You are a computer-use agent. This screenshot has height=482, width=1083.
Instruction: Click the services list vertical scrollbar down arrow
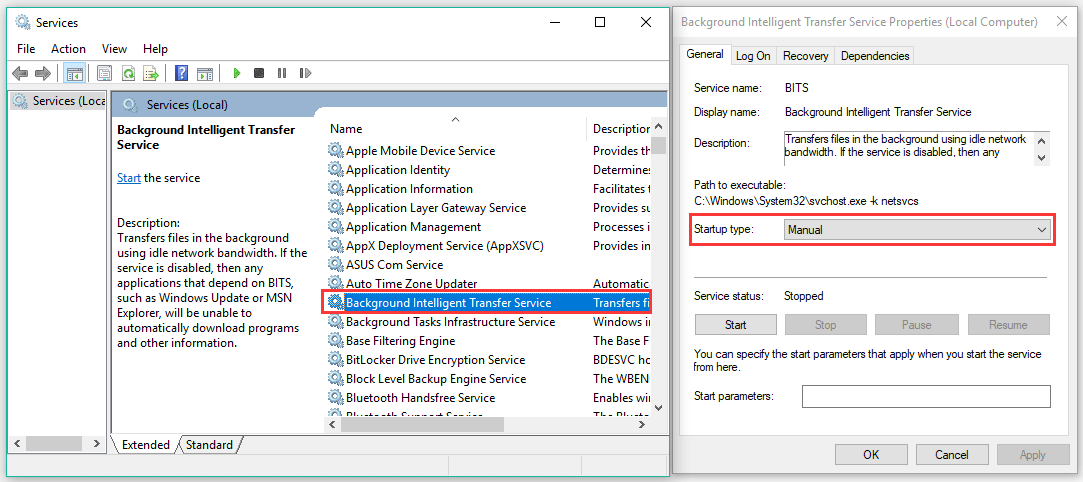658,407
